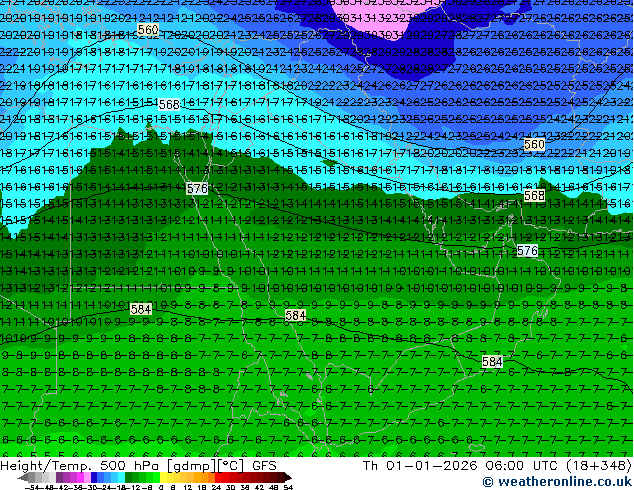Click the 584 contour label in the lower-right
Viewport: 634px width, 490px height.
492,361
